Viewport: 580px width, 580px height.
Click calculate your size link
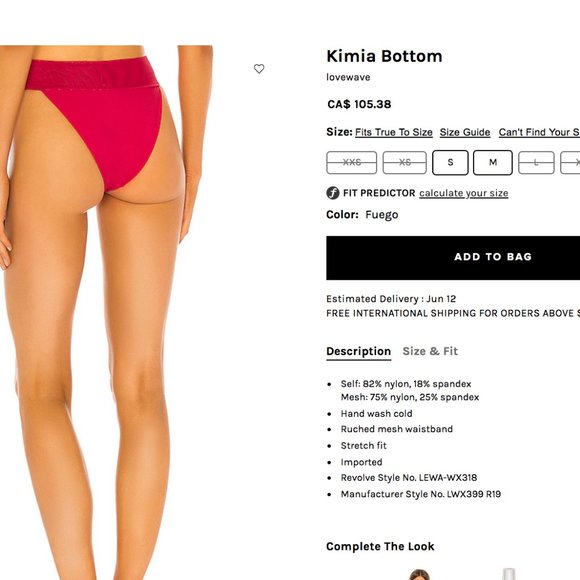pyautogui.click(x=463, y=193)
